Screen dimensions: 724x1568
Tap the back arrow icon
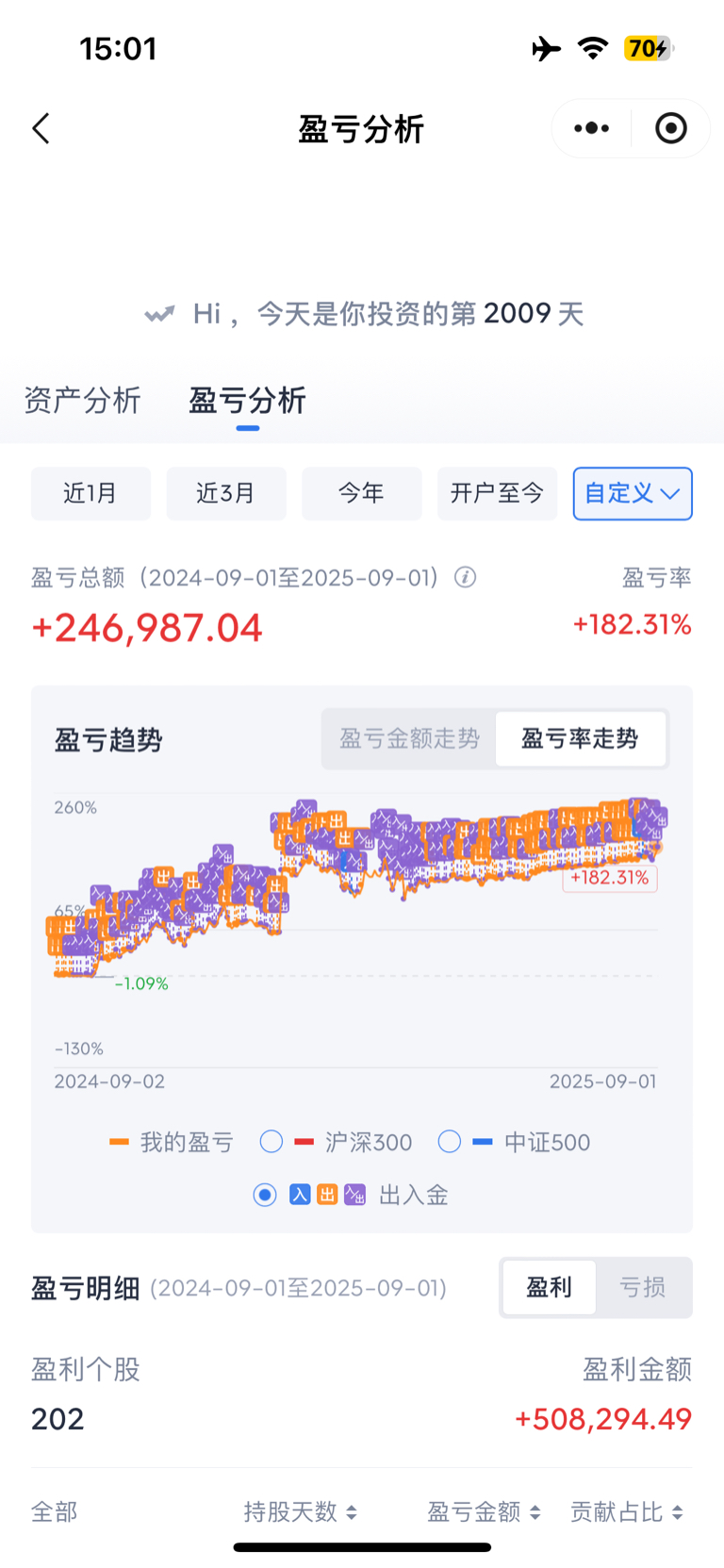tap(41, 128)
